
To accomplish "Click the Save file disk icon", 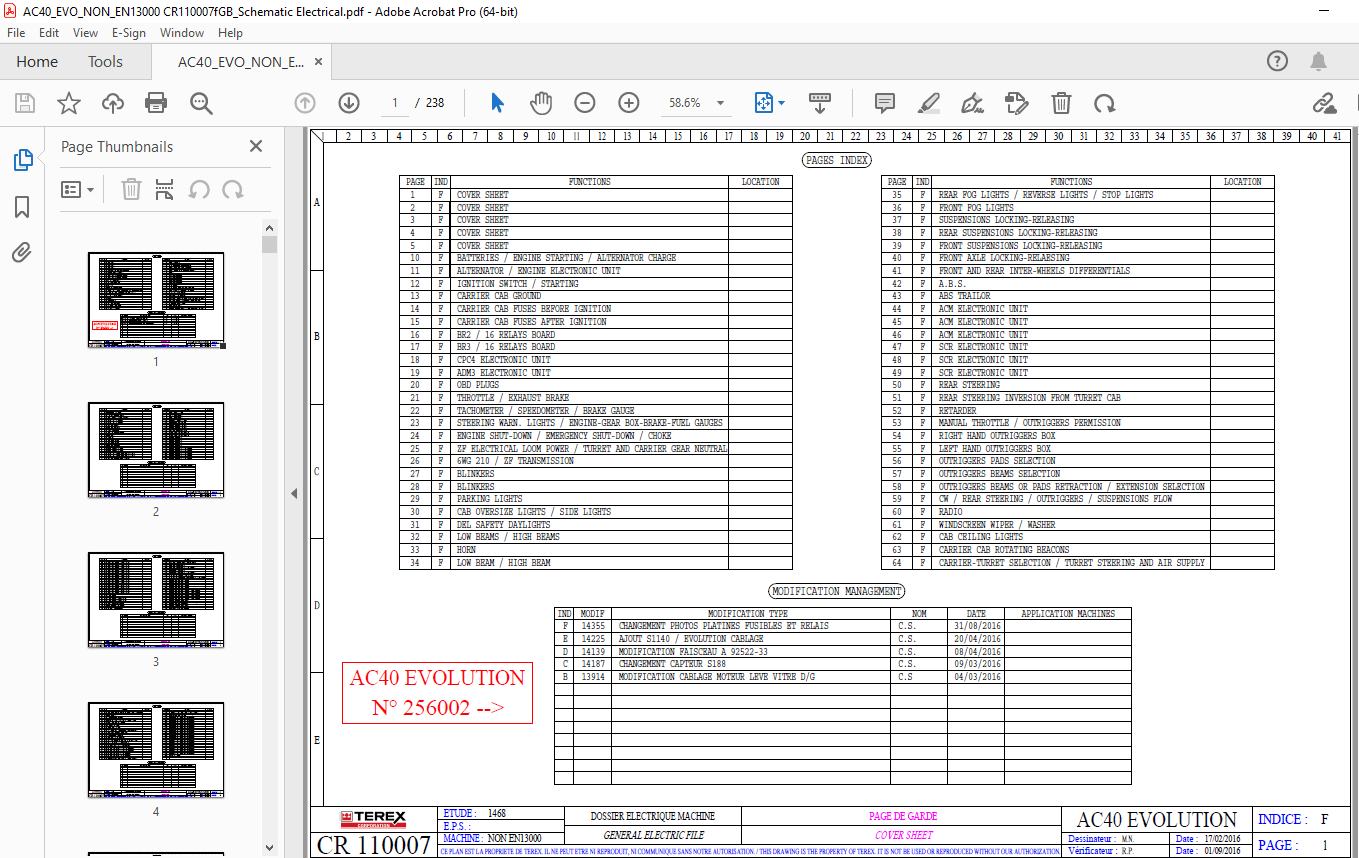I will [24, 103].
